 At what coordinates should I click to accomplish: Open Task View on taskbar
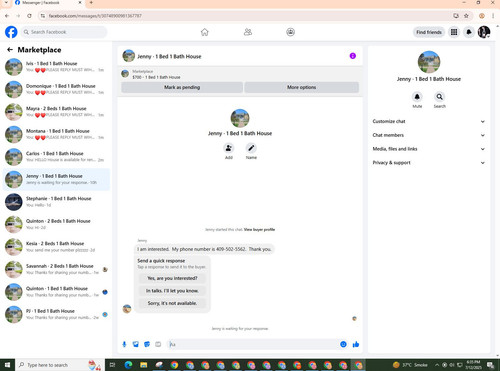point(112,365)
